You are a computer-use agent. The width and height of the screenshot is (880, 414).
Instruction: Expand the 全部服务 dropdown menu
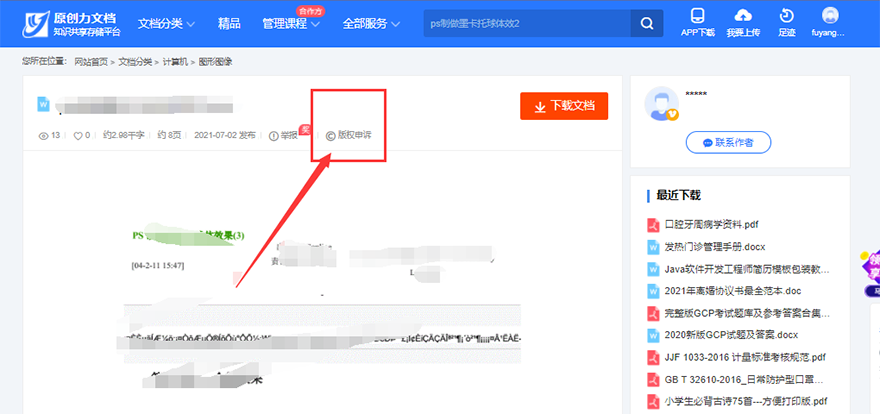371,24
